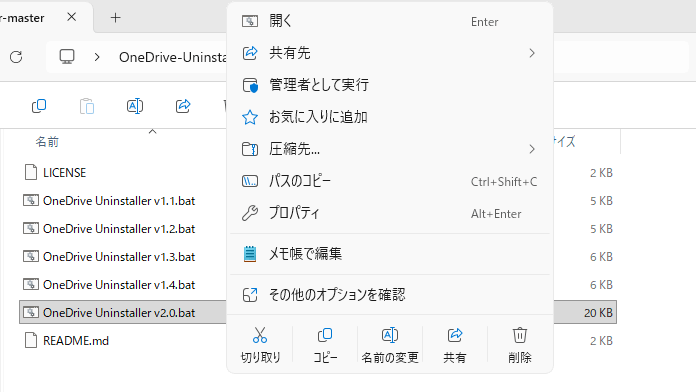696x392 pixels.
Task: Choose メモ帳で編集
Action: pos(390,254)
